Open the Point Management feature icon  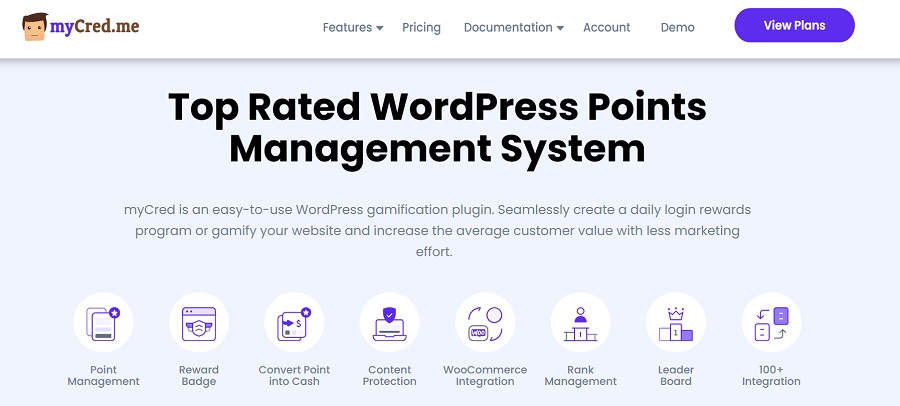pyautogui.click(x=103, y=322)
